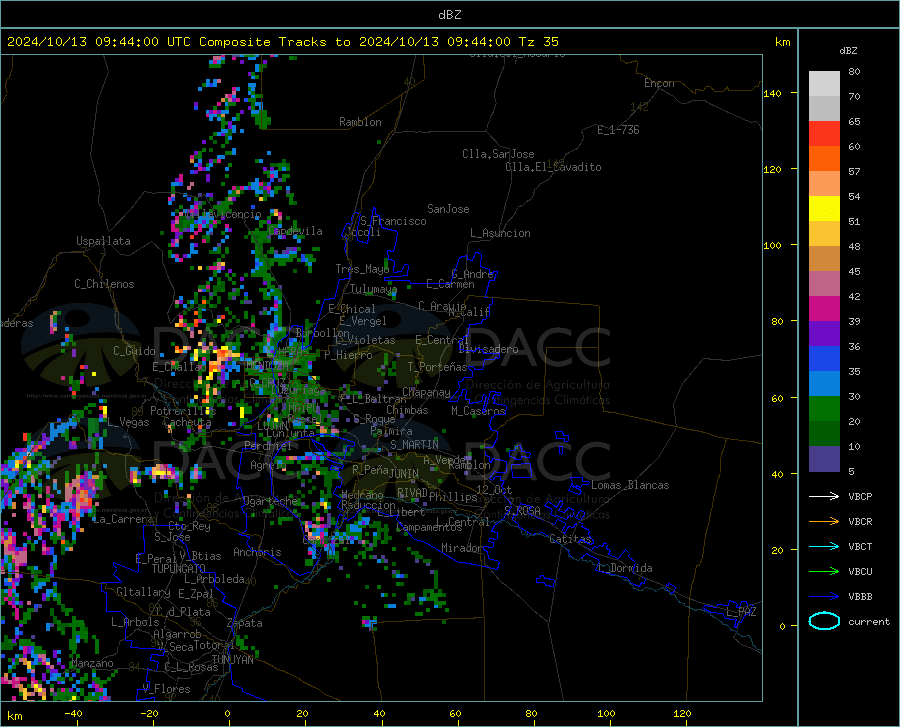
Task: Click the Zapata place label
Action: point(245,623)
